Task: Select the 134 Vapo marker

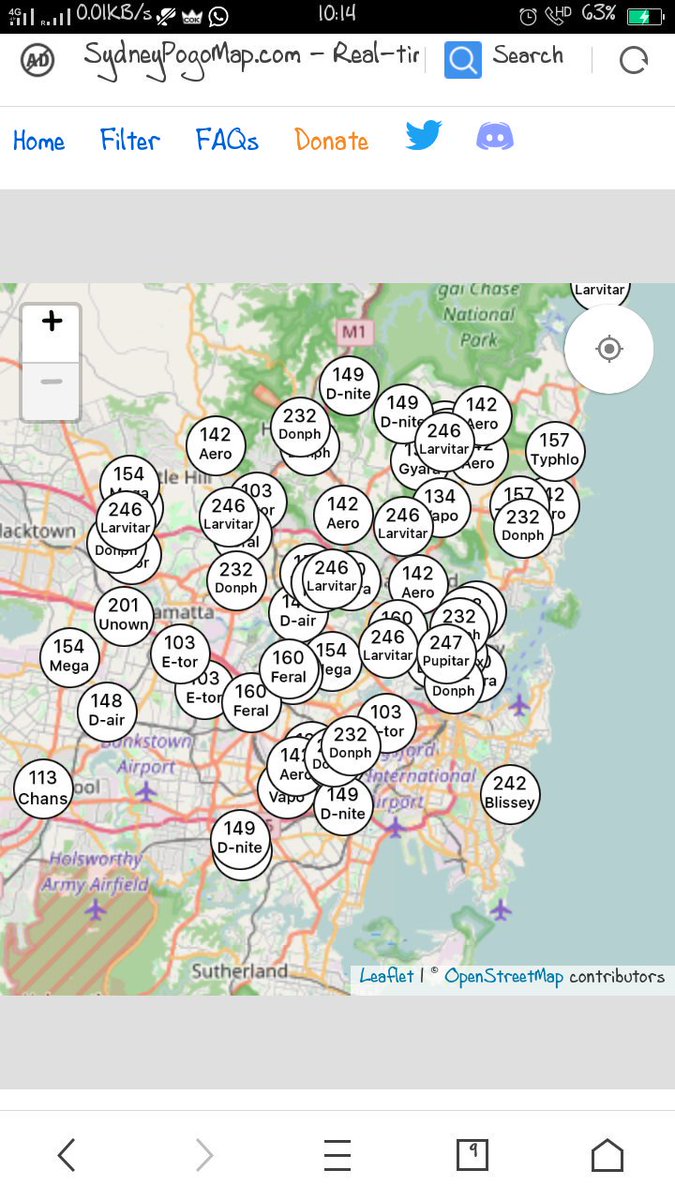Action: pyautogui.click(x=441, y=507)
